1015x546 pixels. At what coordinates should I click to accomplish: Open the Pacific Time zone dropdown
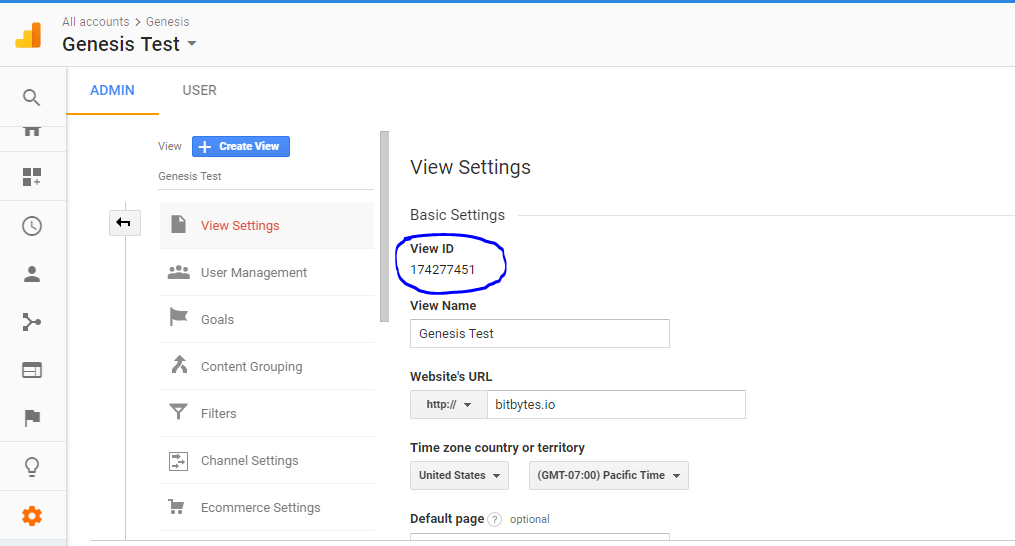click(x=608, y=476)
